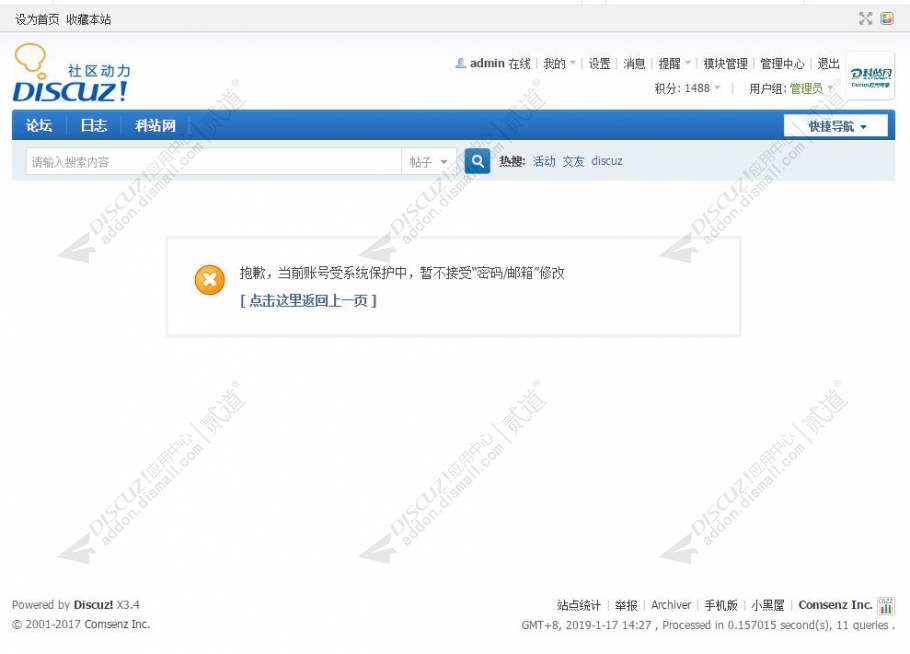Click Discuz! link in Powered by line
Viewport: 910px width, 654px height.
point(93,605)
